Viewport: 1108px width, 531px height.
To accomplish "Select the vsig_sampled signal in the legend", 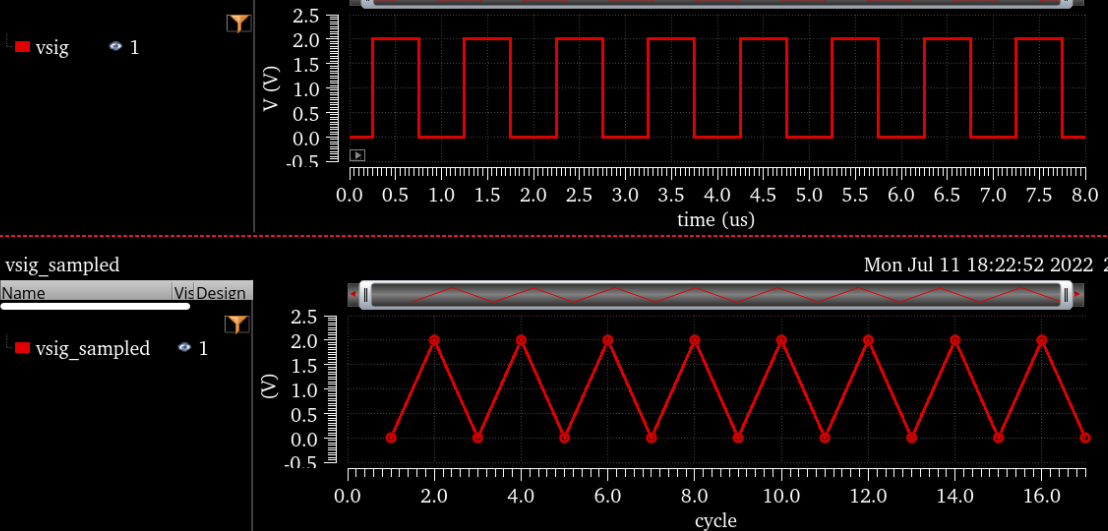I will tap(92, 348).
